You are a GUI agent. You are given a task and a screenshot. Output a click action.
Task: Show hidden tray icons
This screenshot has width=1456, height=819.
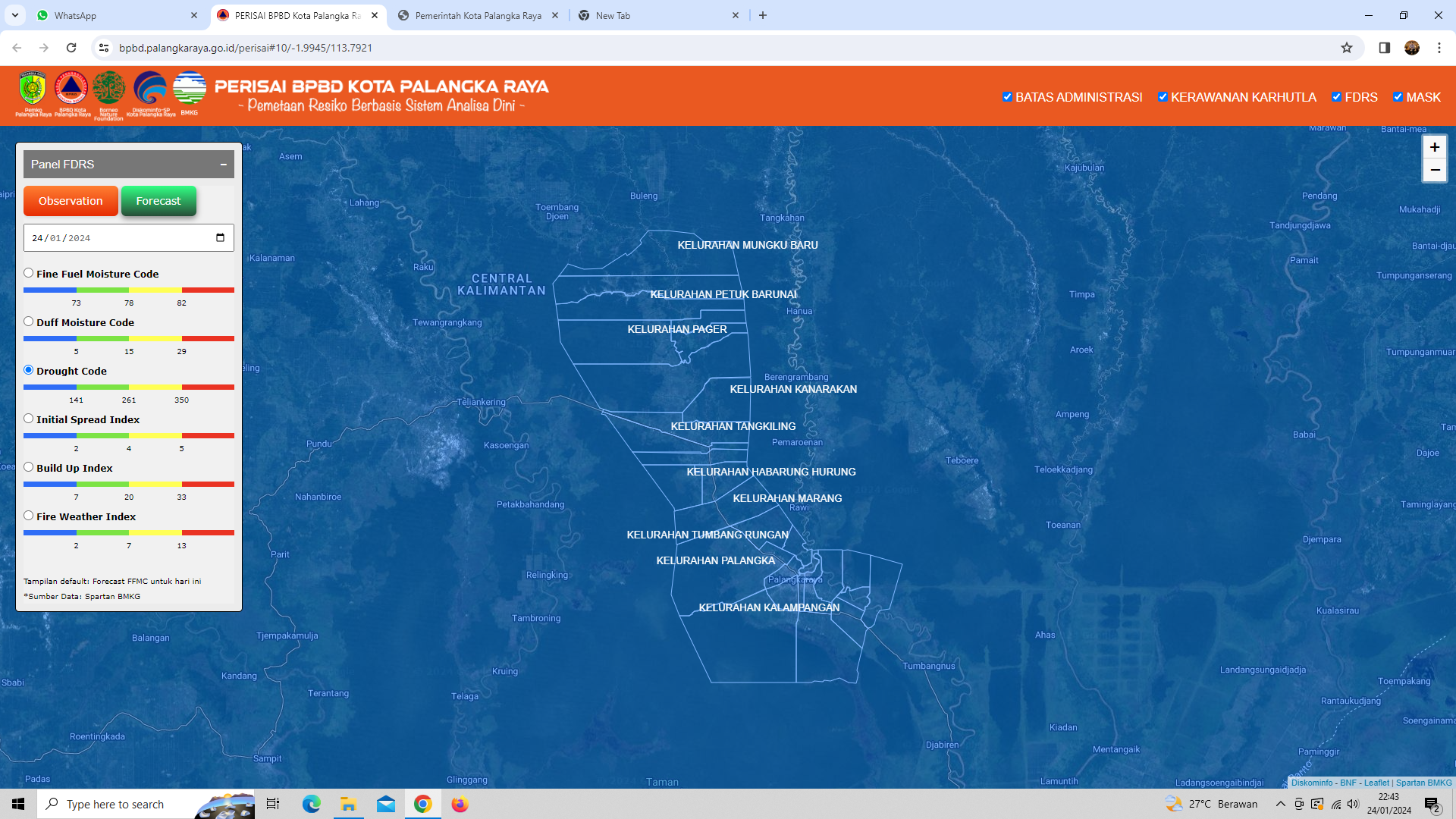tap(1281, 804)
